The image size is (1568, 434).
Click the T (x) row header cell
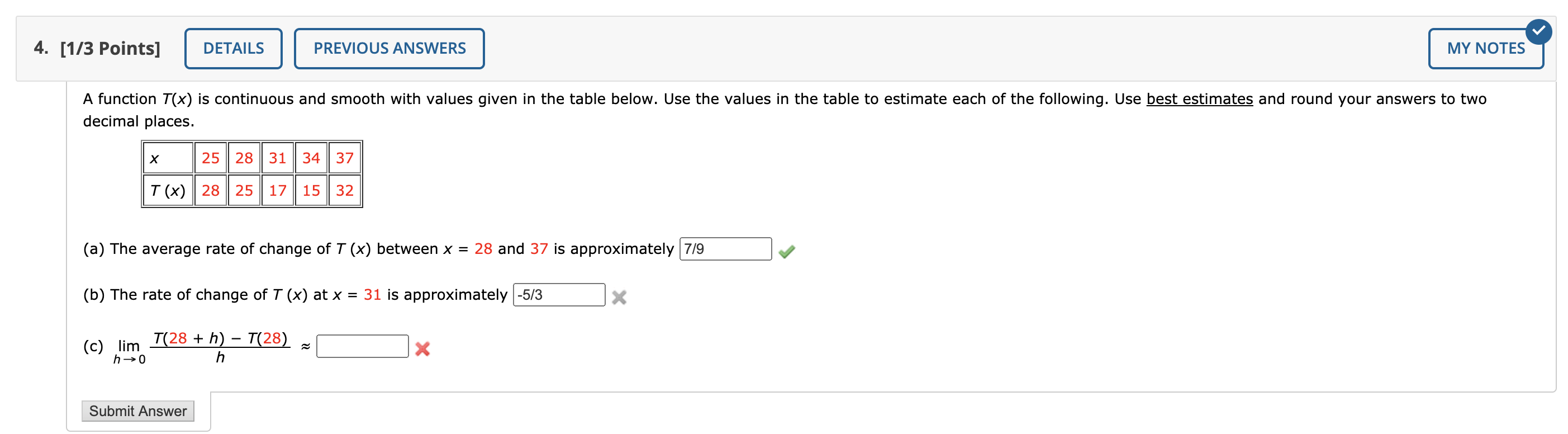[168, 191]
